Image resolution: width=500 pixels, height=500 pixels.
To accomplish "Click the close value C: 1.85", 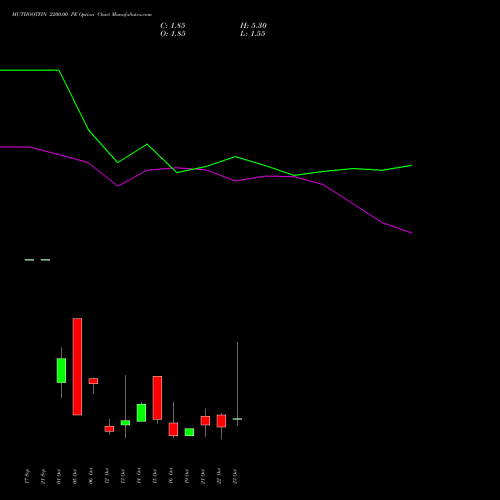I will (x=173, y=26).
